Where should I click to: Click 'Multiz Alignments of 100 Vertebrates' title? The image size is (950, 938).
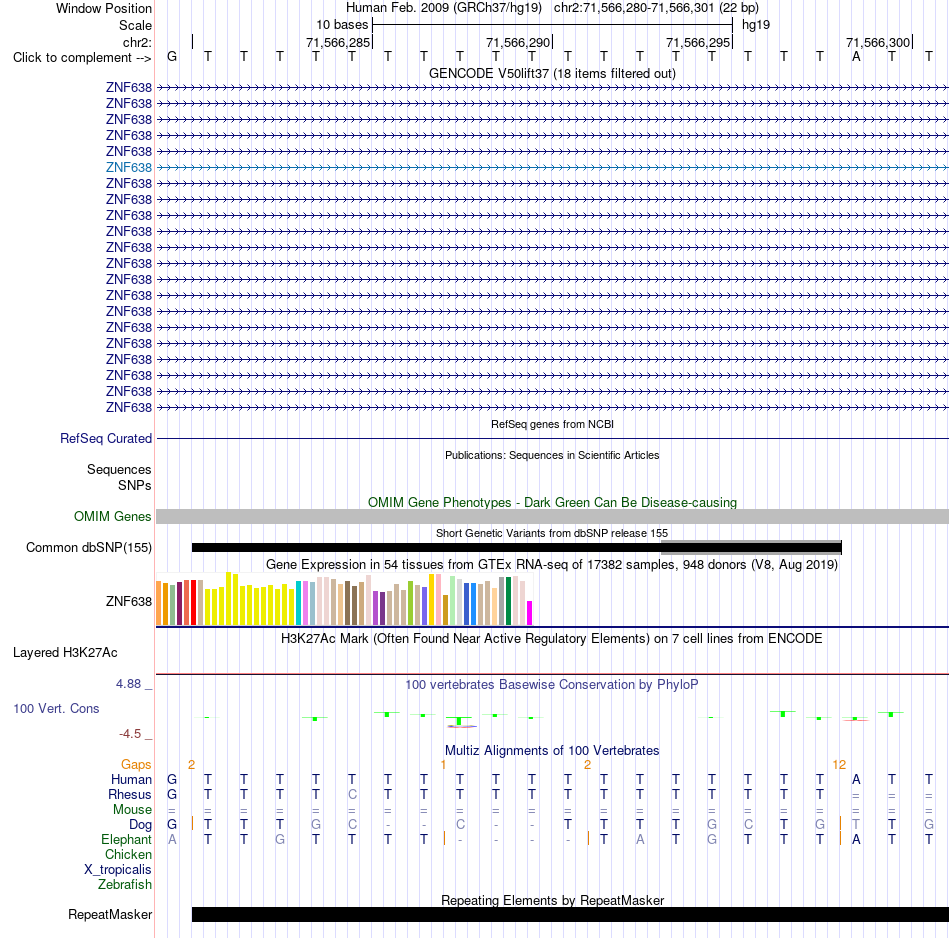(552, 750)
